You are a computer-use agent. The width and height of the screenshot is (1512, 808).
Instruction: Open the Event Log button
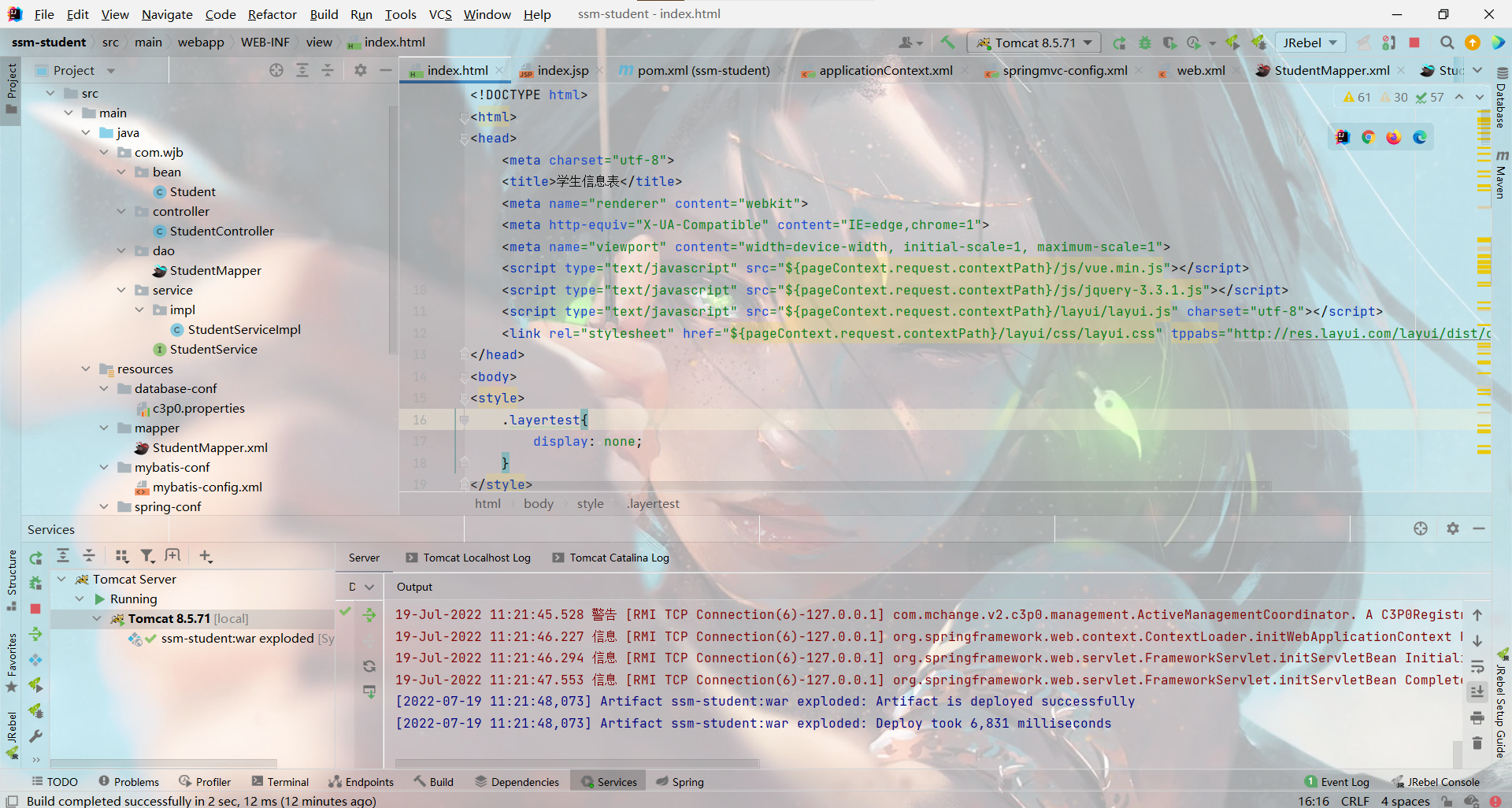[x=1337, y=782]
